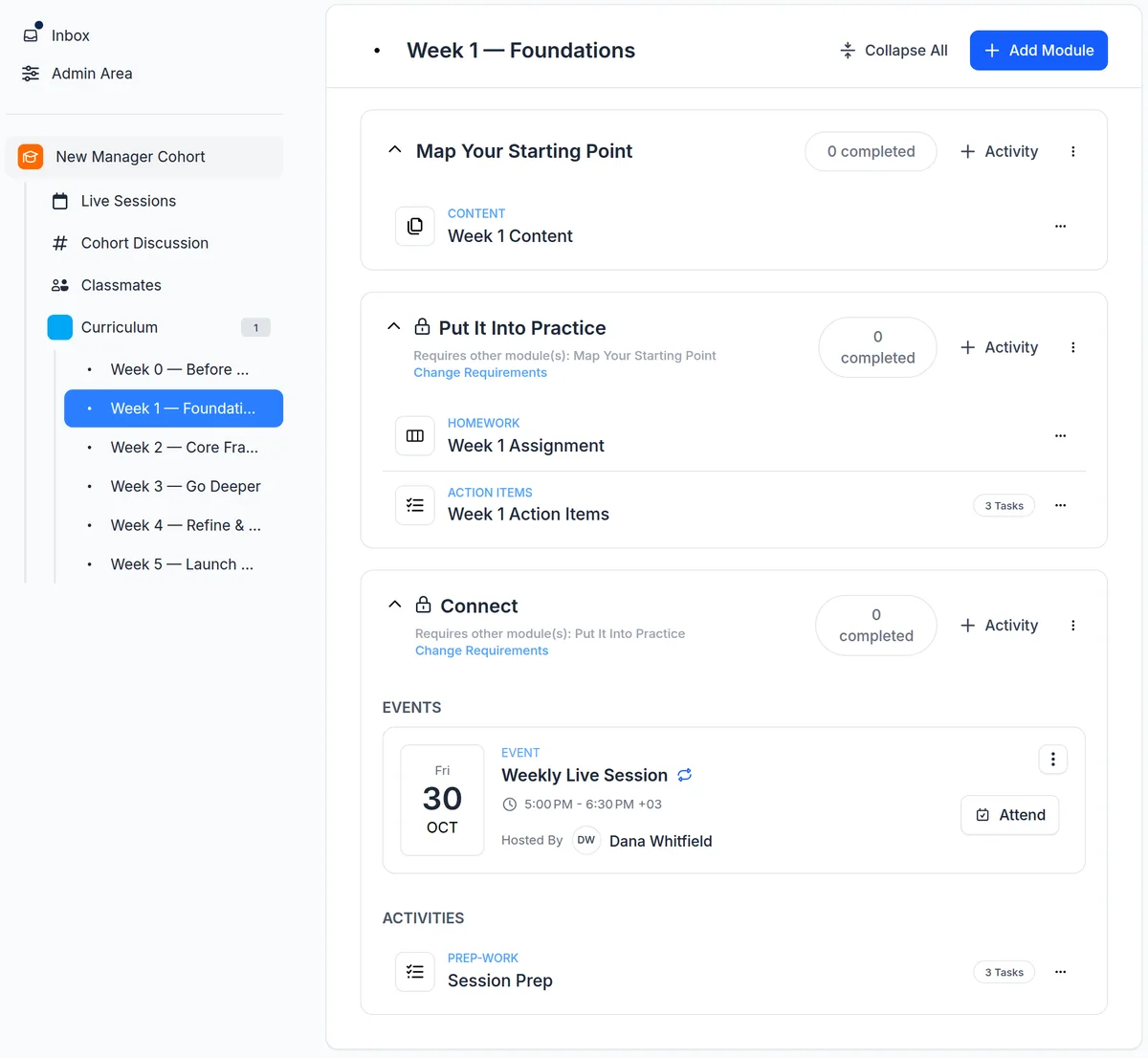
Task: Add Activity to Put It Into Practice
Action: coord(999,347)
